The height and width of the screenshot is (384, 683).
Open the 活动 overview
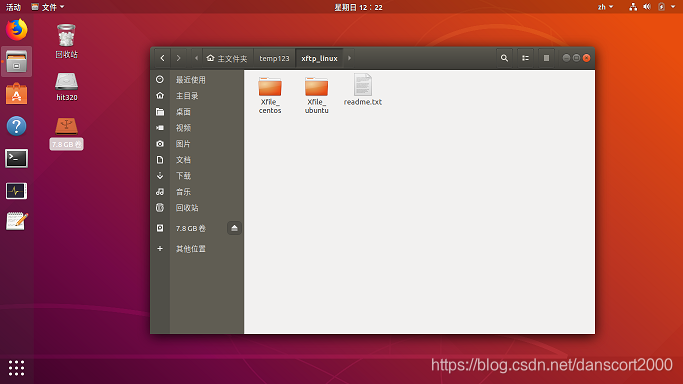point(14,7)
